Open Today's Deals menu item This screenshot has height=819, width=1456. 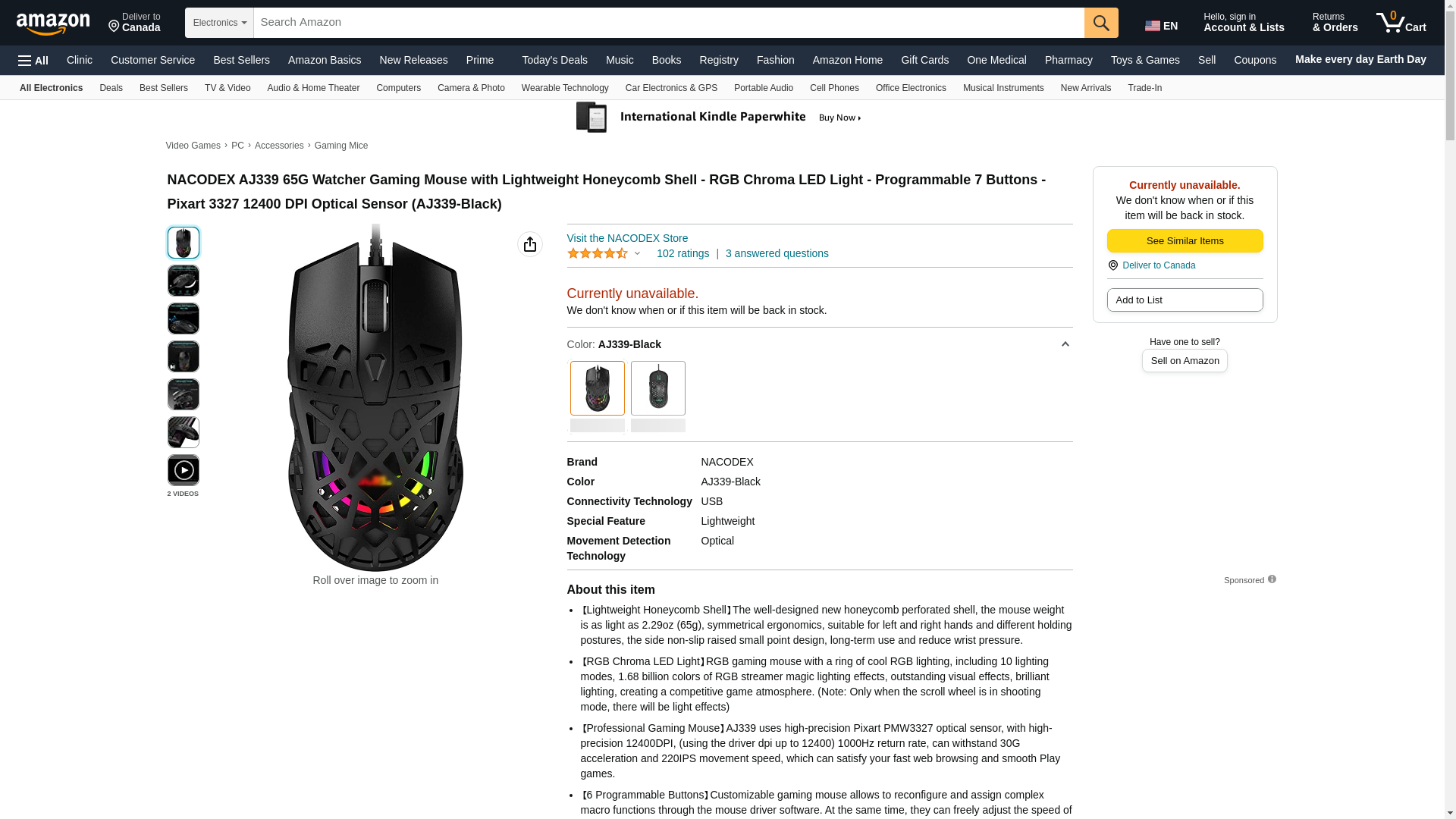tap(554, 60)
